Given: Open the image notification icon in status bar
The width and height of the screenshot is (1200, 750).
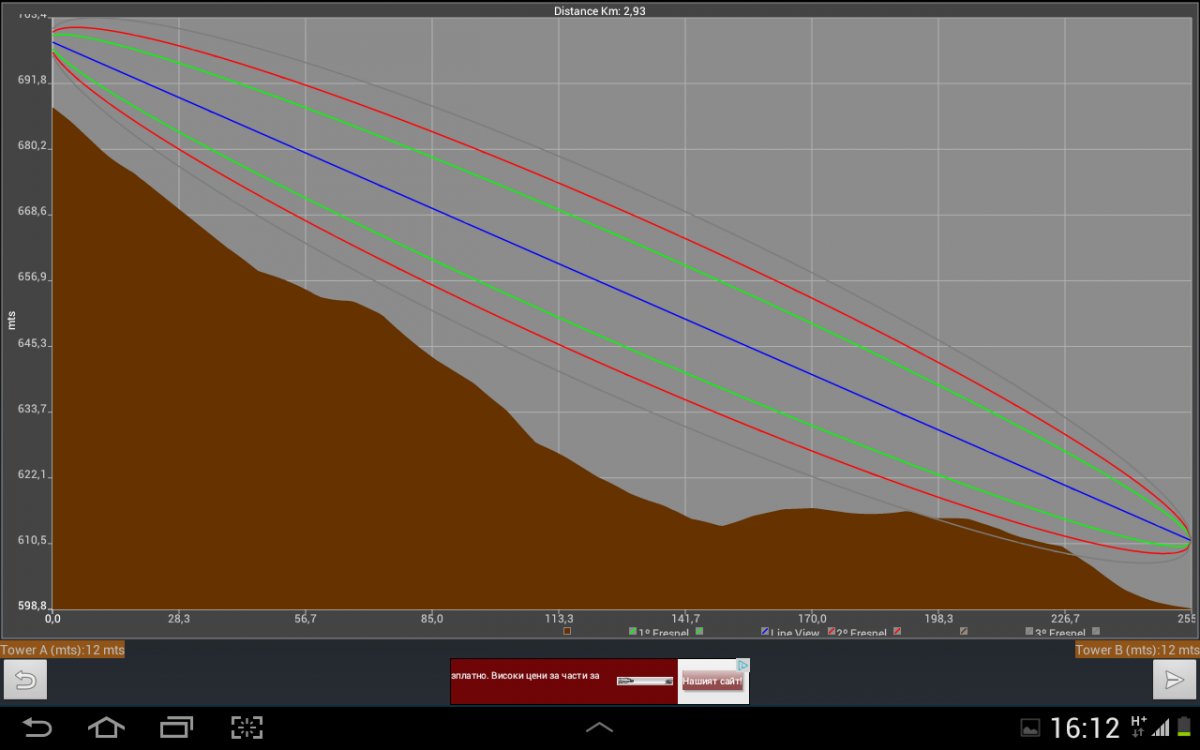Looking at the screenshot, I should click(1029, 727).
